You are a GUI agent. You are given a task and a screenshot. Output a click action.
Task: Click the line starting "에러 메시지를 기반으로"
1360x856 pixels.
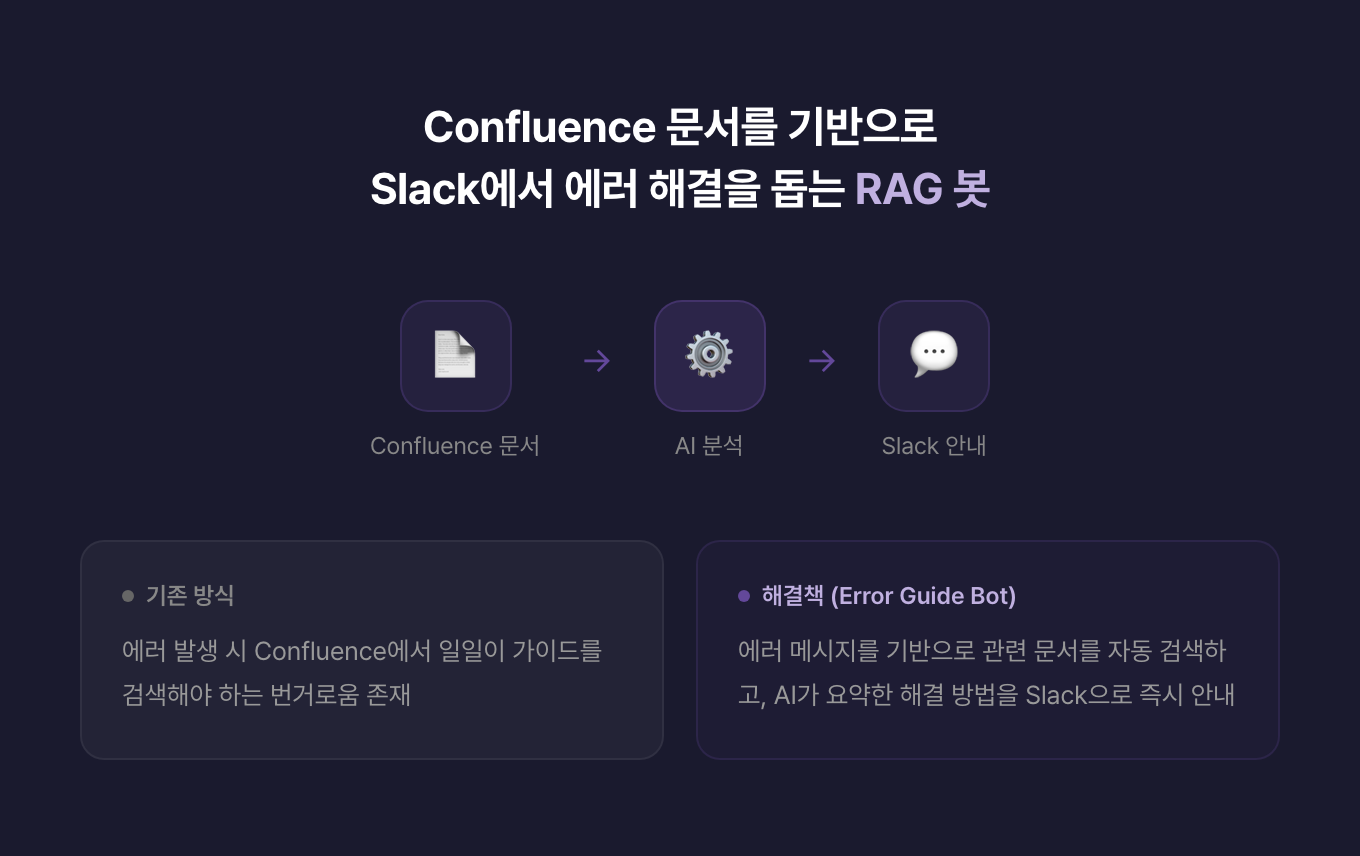[982, 651]
